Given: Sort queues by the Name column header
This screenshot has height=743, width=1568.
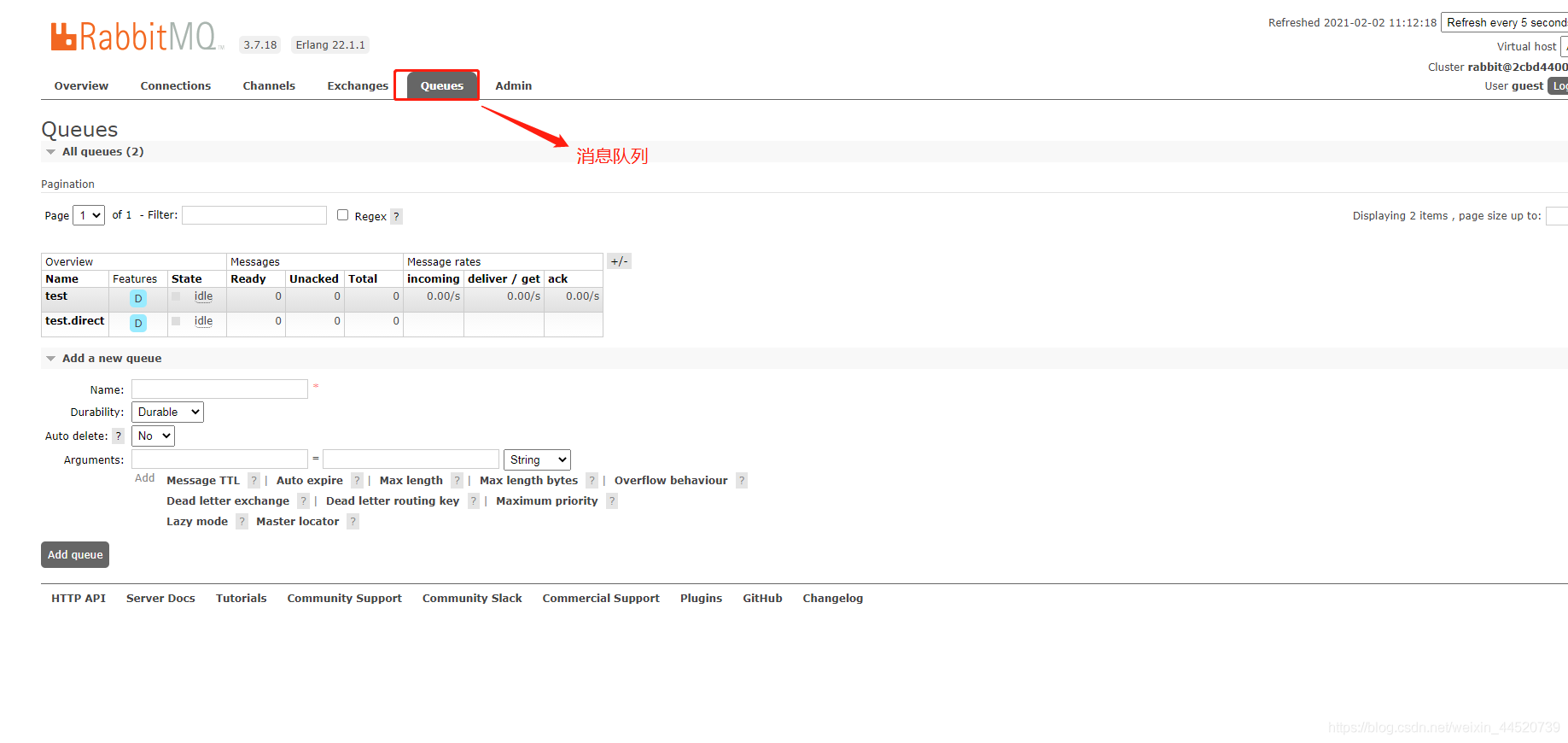Looking at the screenshot, I should [x=62, y=279].
